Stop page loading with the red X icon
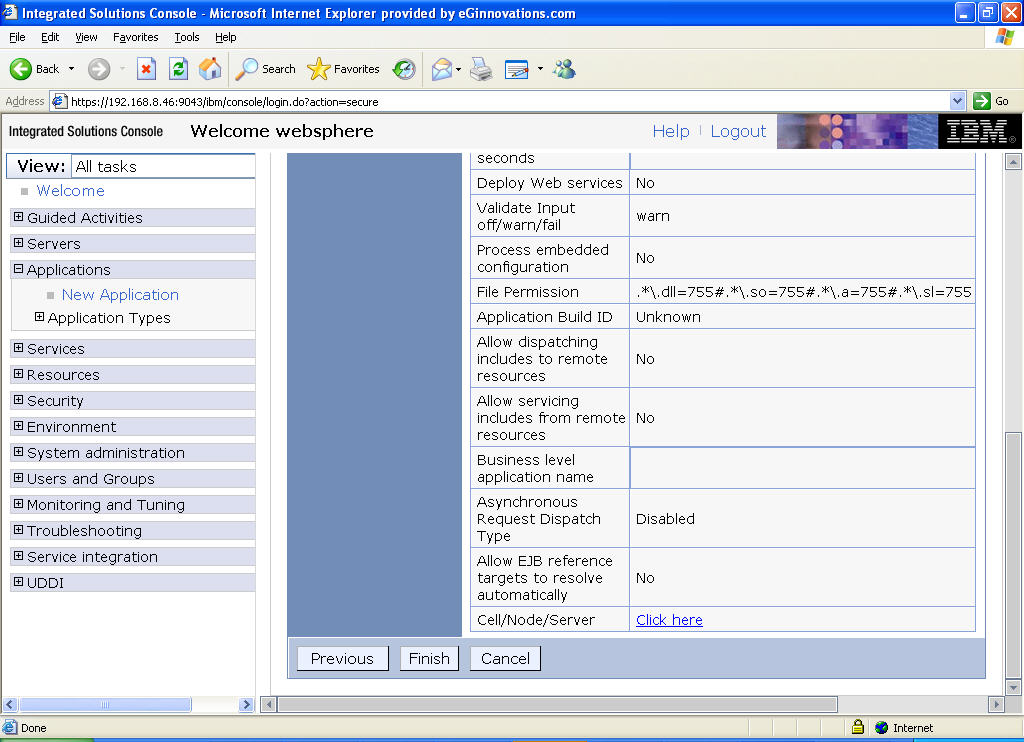 pos(146,69)
